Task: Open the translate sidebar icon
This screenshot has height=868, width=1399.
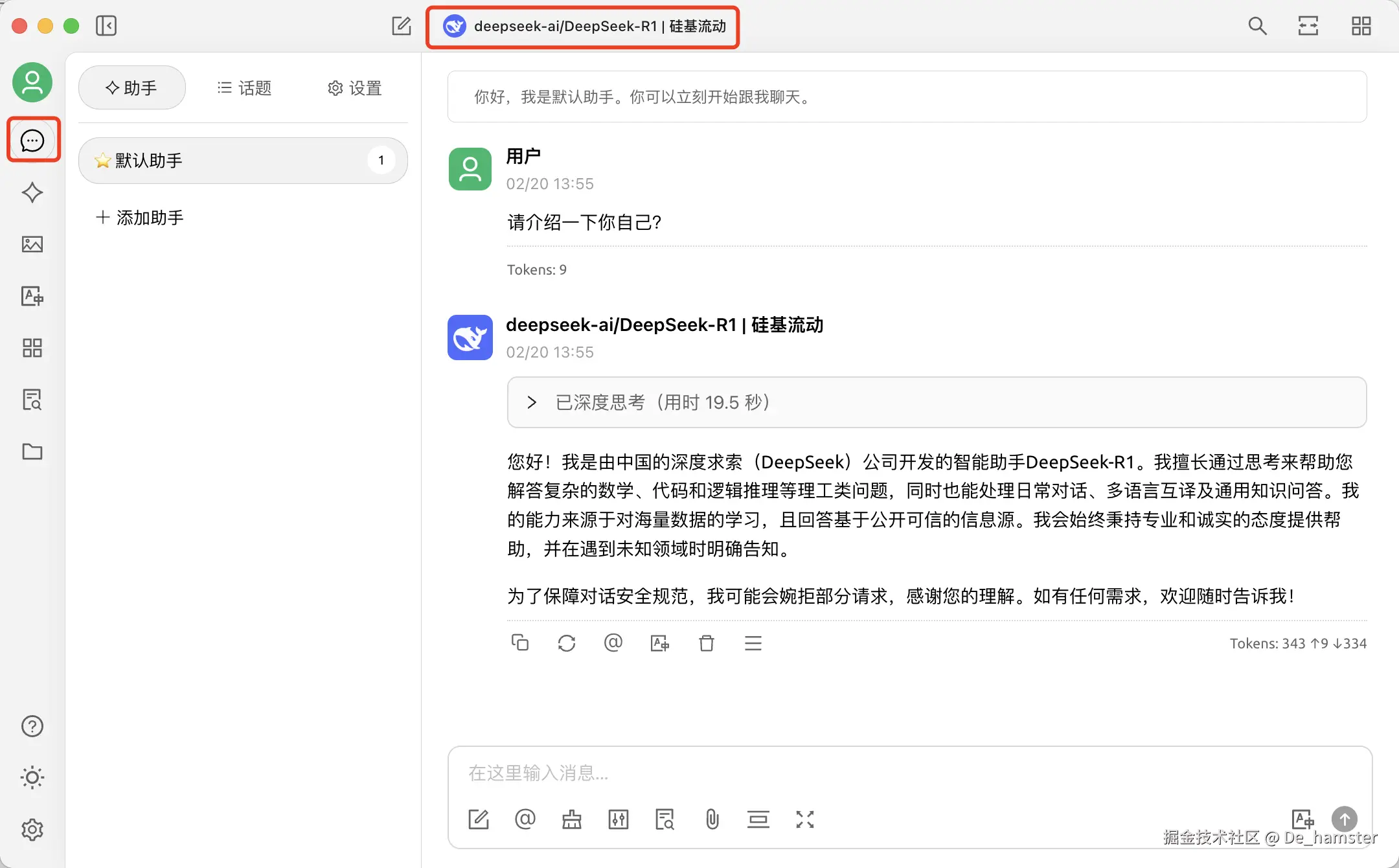Action: pyautogui.click(x=32, y=296)
